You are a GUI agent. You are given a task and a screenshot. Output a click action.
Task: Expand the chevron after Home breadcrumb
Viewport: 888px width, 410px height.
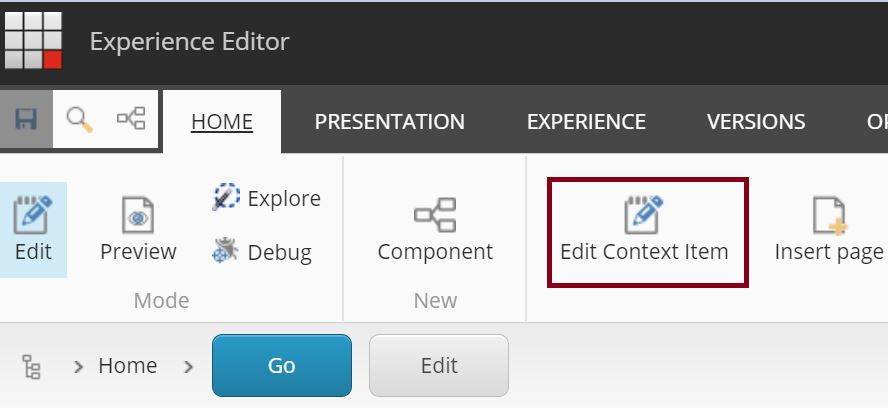click(x=188, y=366)
